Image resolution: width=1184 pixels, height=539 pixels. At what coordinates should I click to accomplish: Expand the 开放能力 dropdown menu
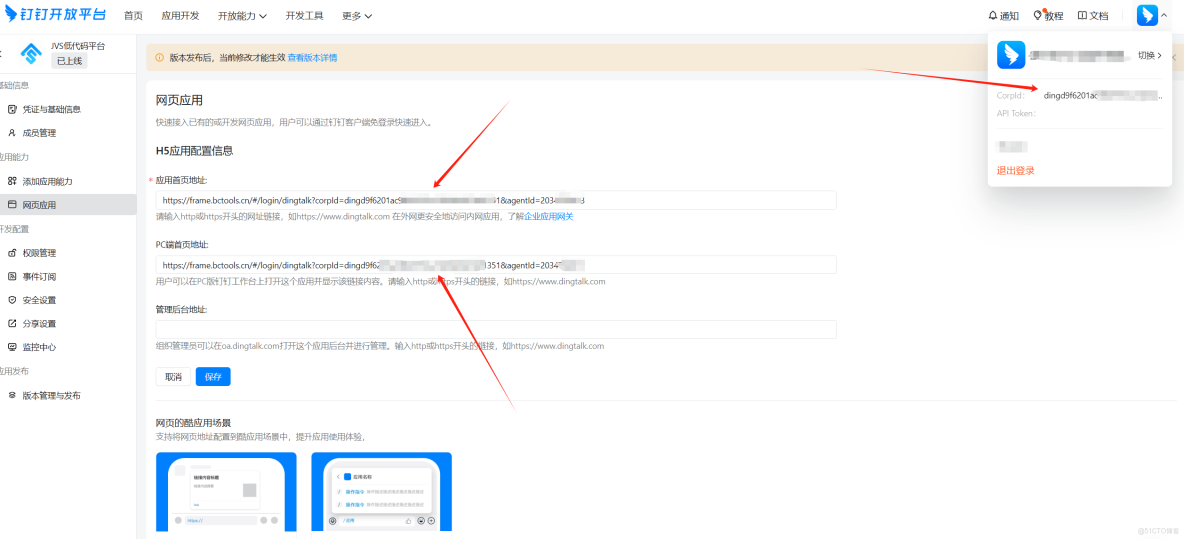coord(242,16)
